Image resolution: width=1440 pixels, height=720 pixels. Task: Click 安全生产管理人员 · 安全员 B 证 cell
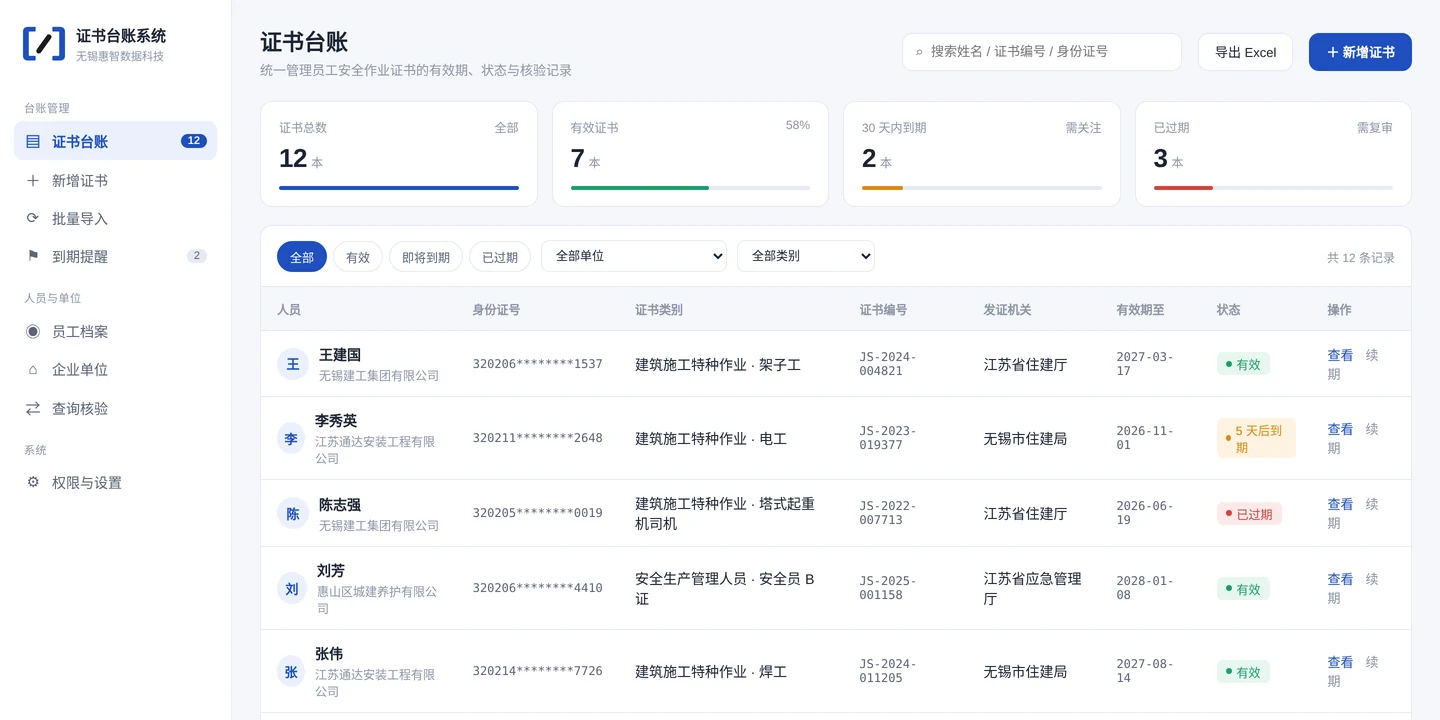pos(725,588)
